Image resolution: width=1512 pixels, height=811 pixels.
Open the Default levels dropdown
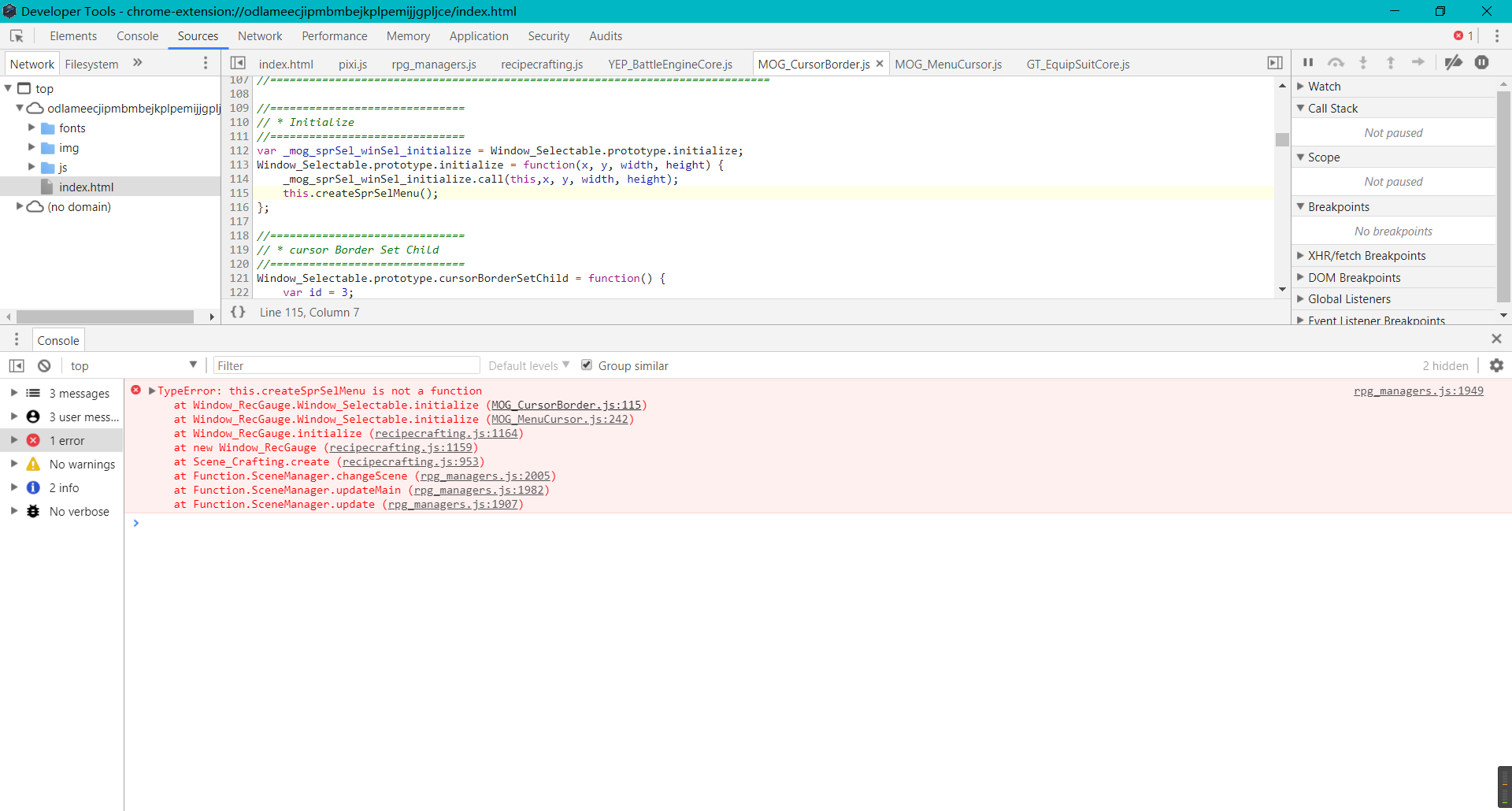point(528,366)
